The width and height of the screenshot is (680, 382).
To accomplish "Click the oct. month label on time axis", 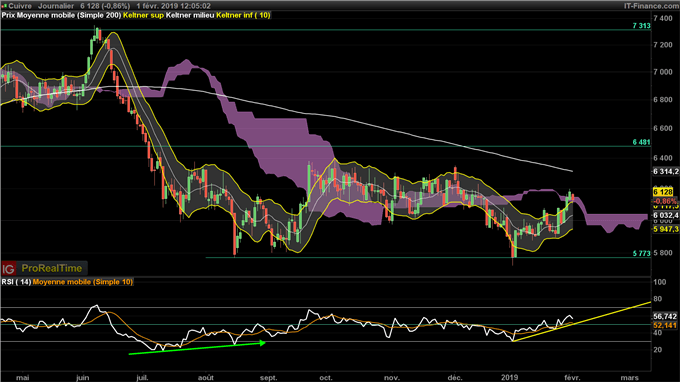I will click(x=326, y=378).
